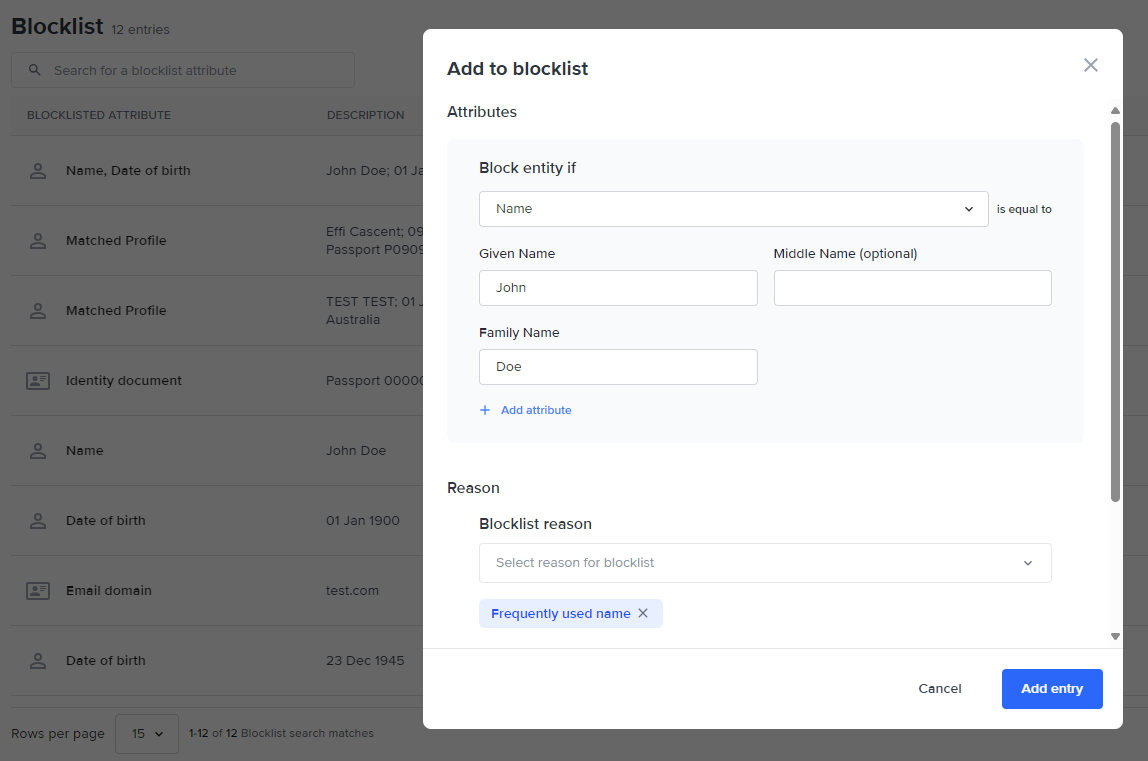Close the Add to blocklist dialog

[x=1090, y=65]
